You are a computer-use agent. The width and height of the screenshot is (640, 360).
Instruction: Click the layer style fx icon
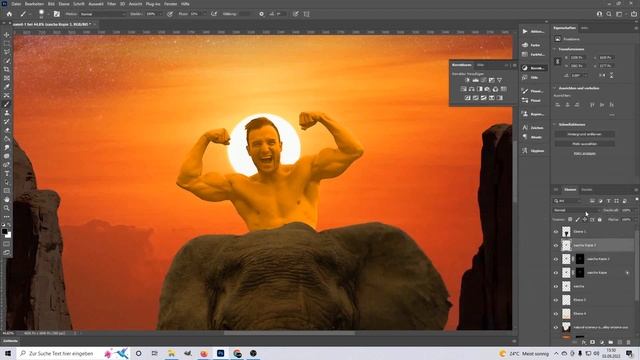(584, 342)
